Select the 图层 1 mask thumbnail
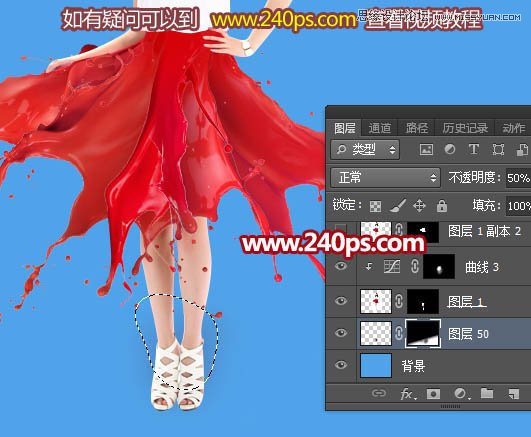The height and width of the screenshot is (437, 531). pos(423,301)
